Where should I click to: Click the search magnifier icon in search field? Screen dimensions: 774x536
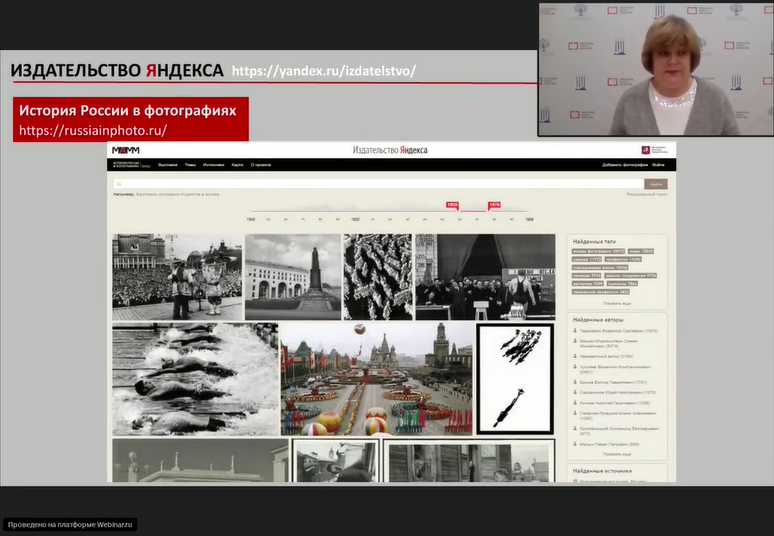tap(118, 184)
